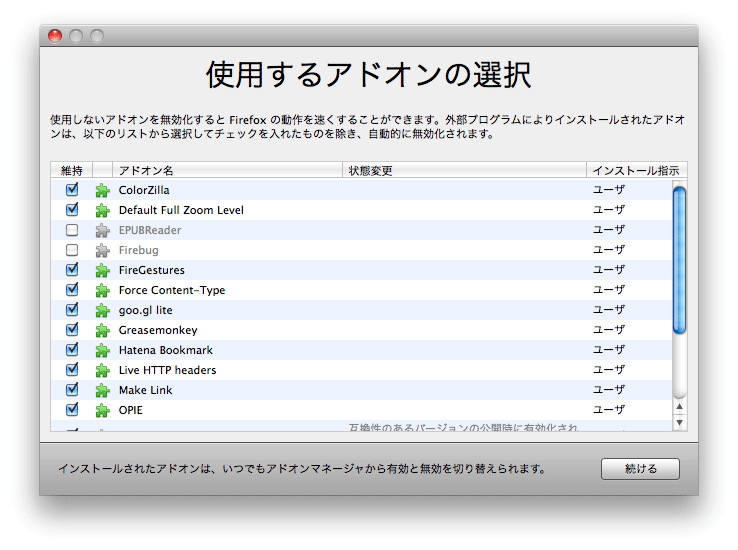Click the scrollbar up arrow
The width and height of the screenshot is (738, 550).
pos(680,407)
